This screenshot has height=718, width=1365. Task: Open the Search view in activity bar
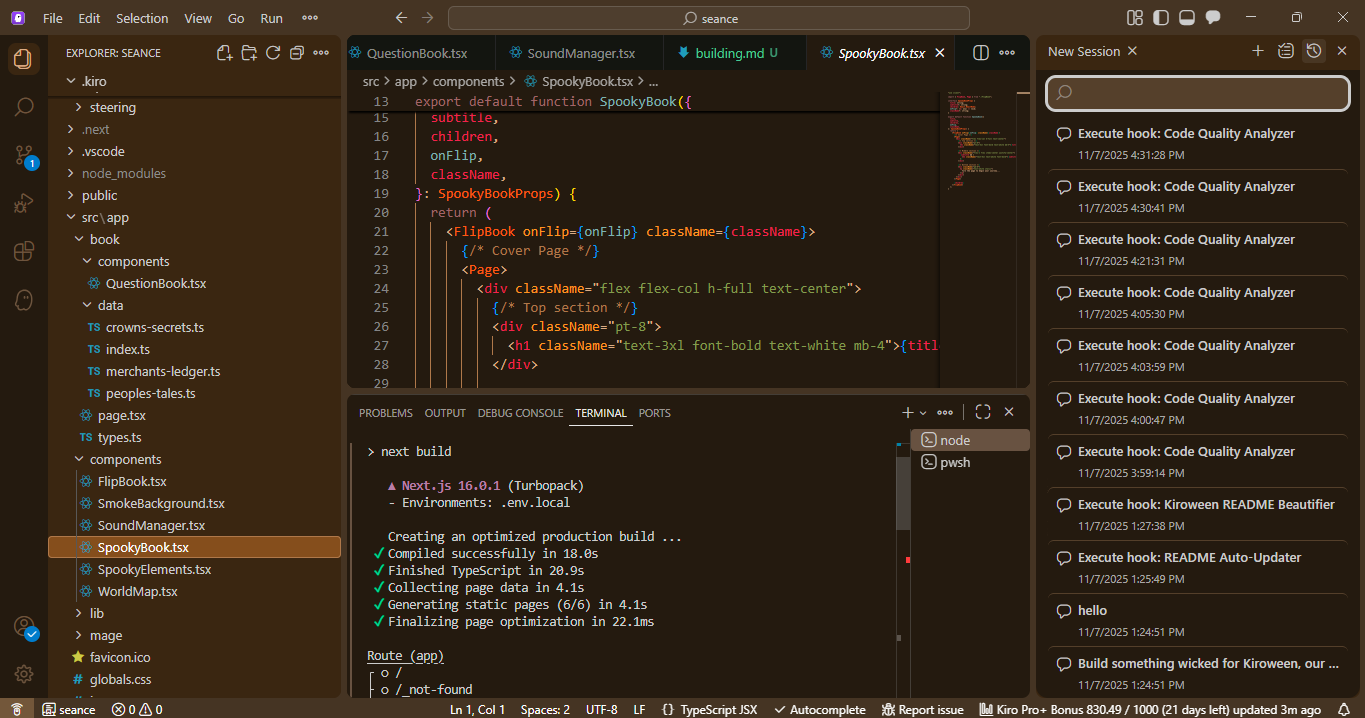pyautogui.click(x=24, y=107)
